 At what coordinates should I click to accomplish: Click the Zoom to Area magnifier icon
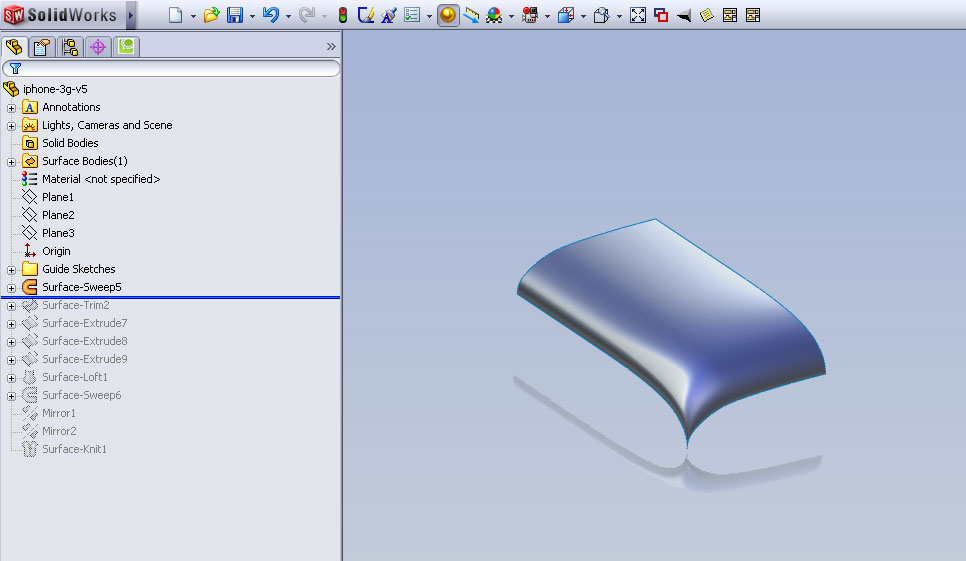click(x=601, y=15)
